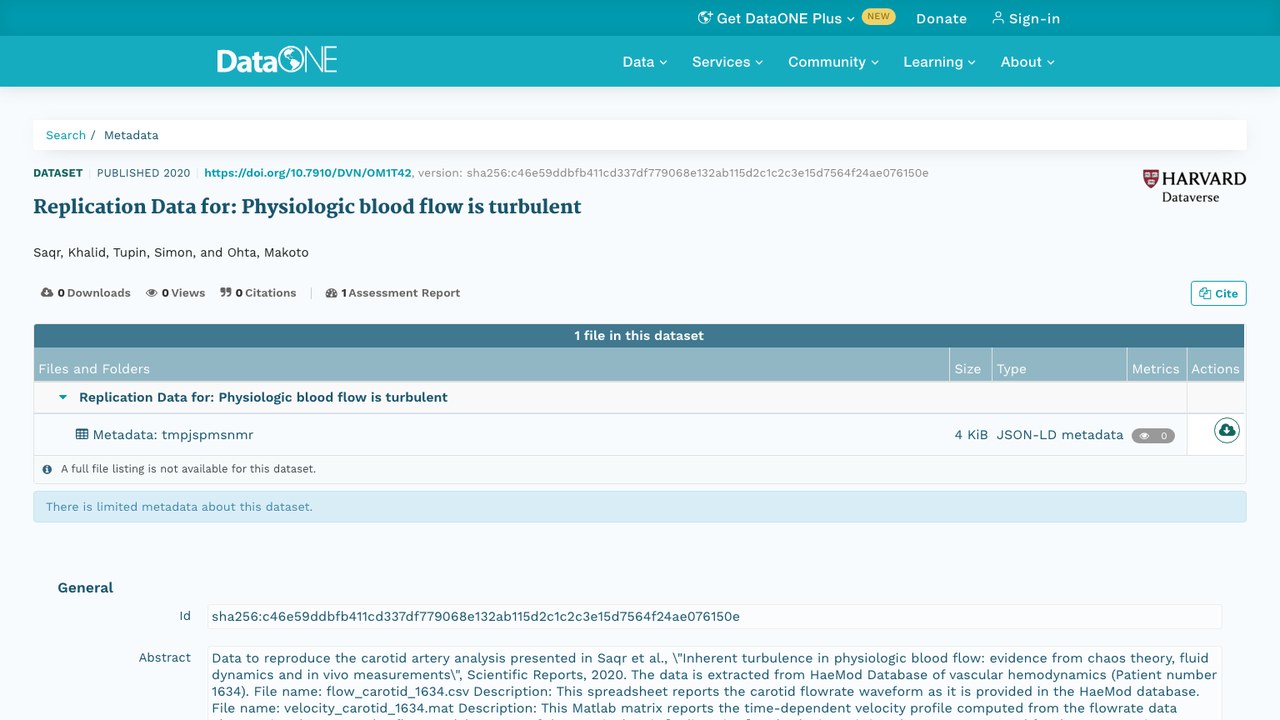
Task: Open the About menu
Action: click(1028, 62)
